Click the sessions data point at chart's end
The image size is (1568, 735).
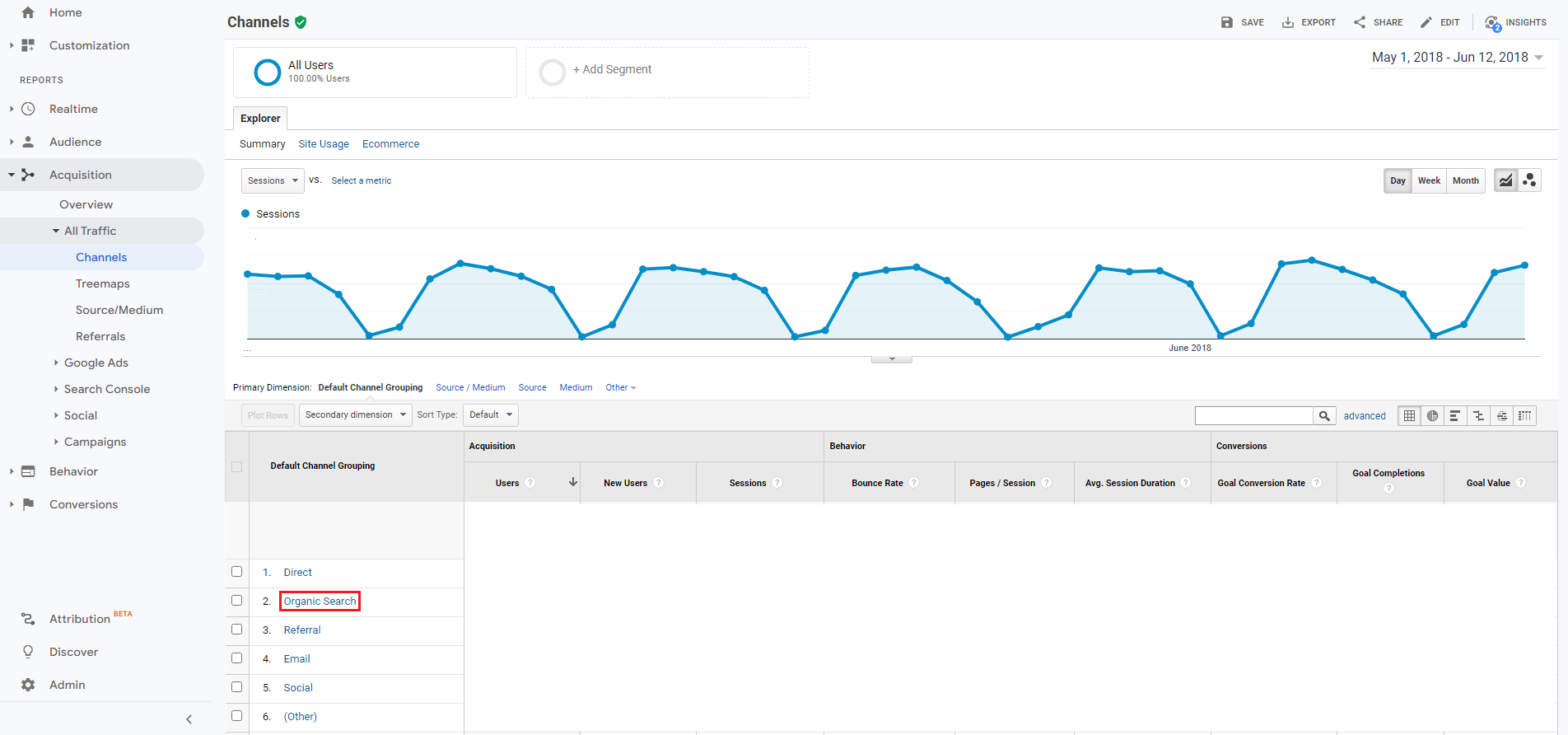[x=1524, y=265]
